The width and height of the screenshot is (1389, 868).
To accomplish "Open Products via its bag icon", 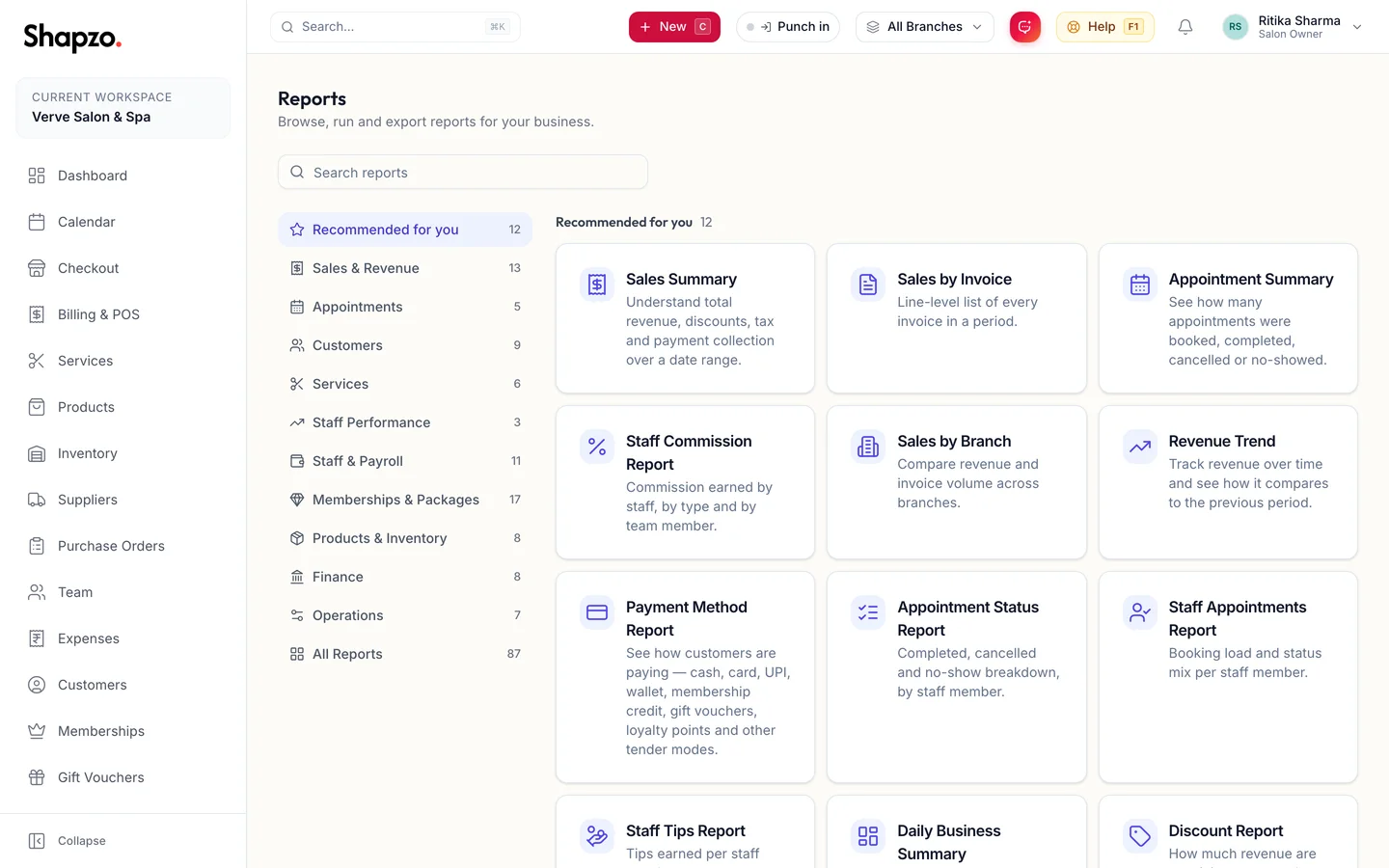I will (37, 407).
